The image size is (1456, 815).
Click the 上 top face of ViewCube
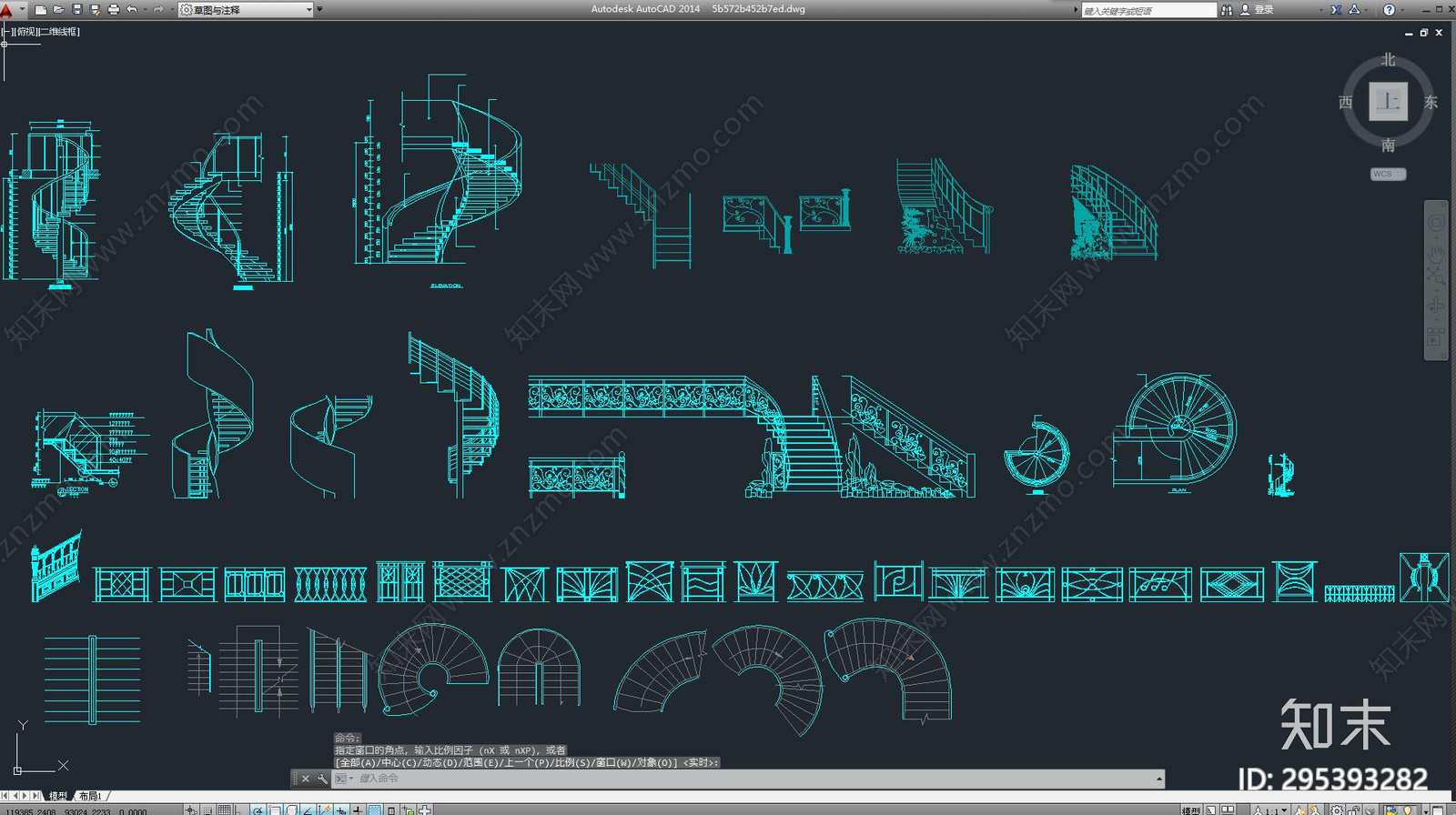(x=1389, y=101)
